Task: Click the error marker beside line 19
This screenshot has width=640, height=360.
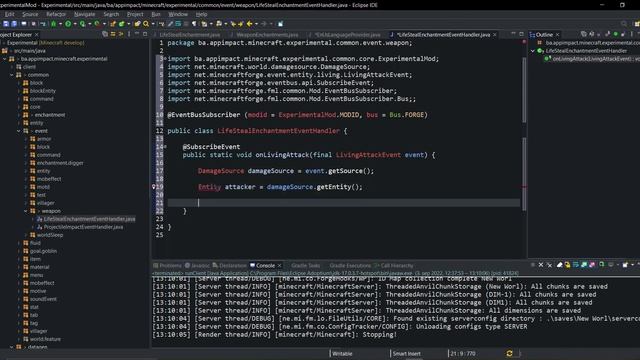Action: (154, 187)
